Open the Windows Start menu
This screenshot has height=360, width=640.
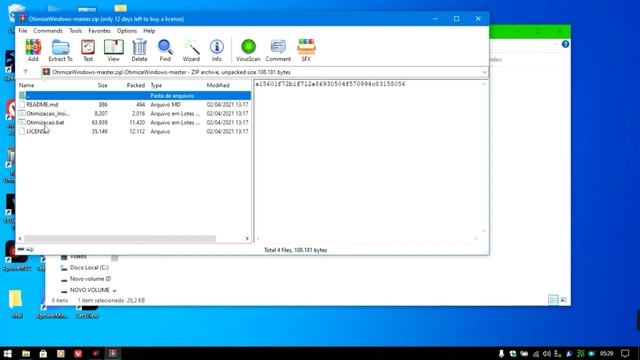tap(8, 353)
